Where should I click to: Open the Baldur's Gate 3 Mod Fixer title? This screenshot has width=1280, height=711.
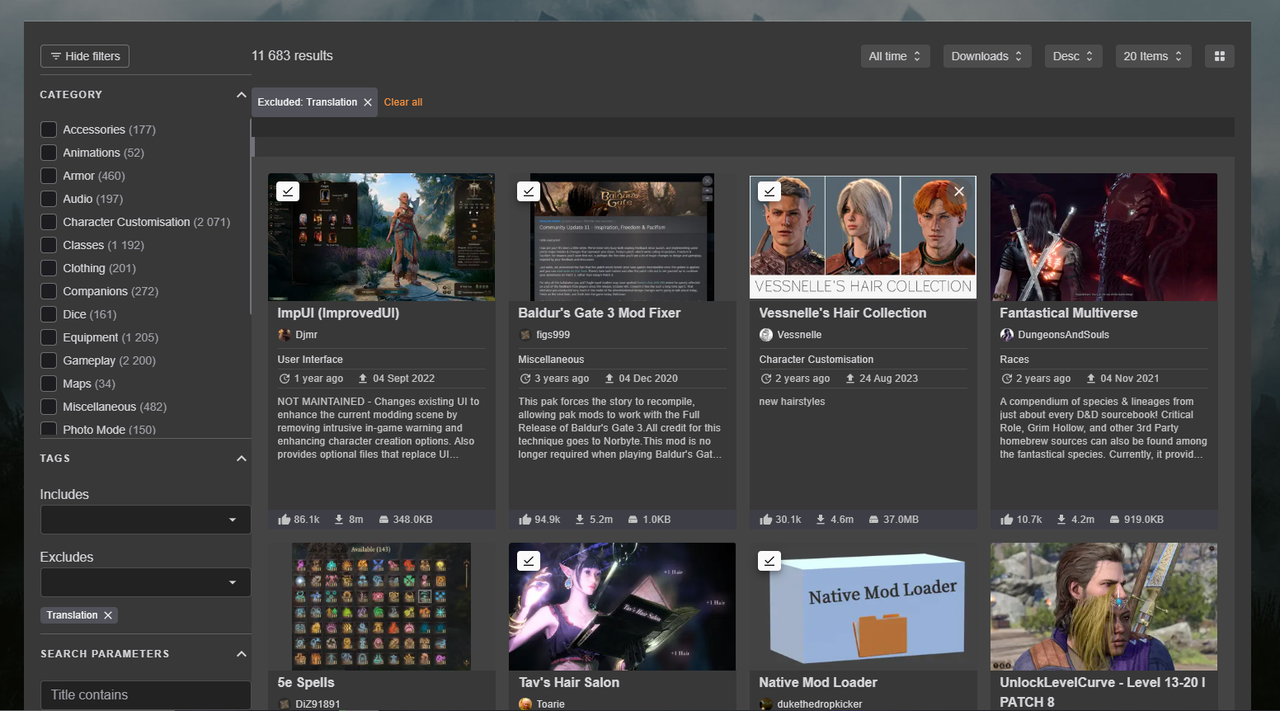(x=599, y=313)
